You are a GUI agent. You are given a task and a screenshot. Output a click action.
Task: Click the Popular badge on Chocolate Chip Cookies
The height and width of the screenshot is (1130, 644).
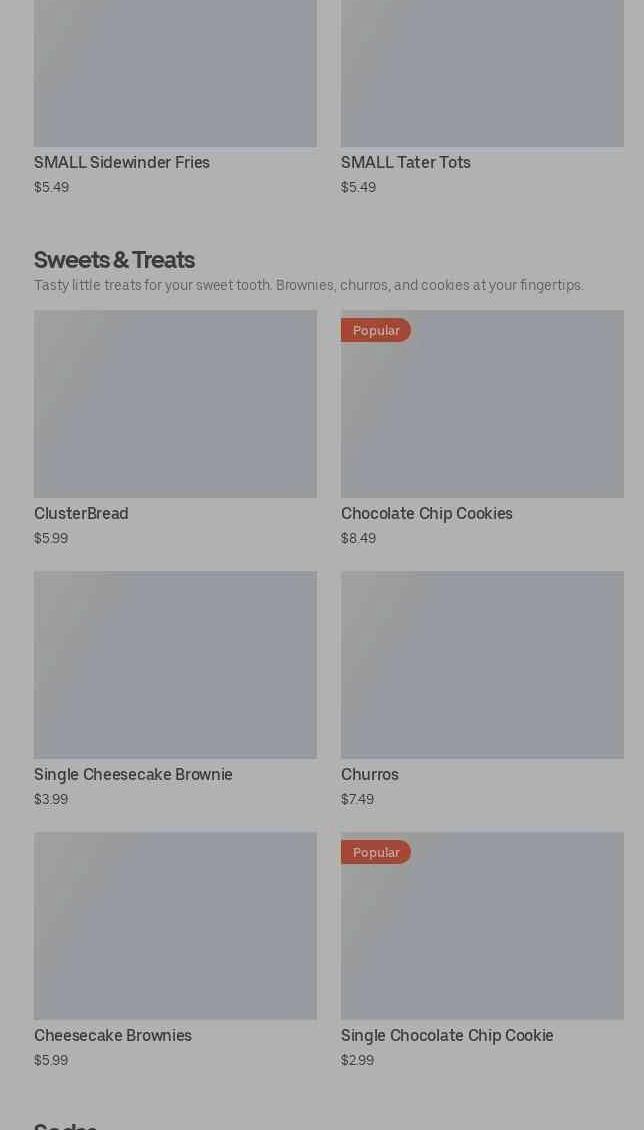(x=376, y=330)
